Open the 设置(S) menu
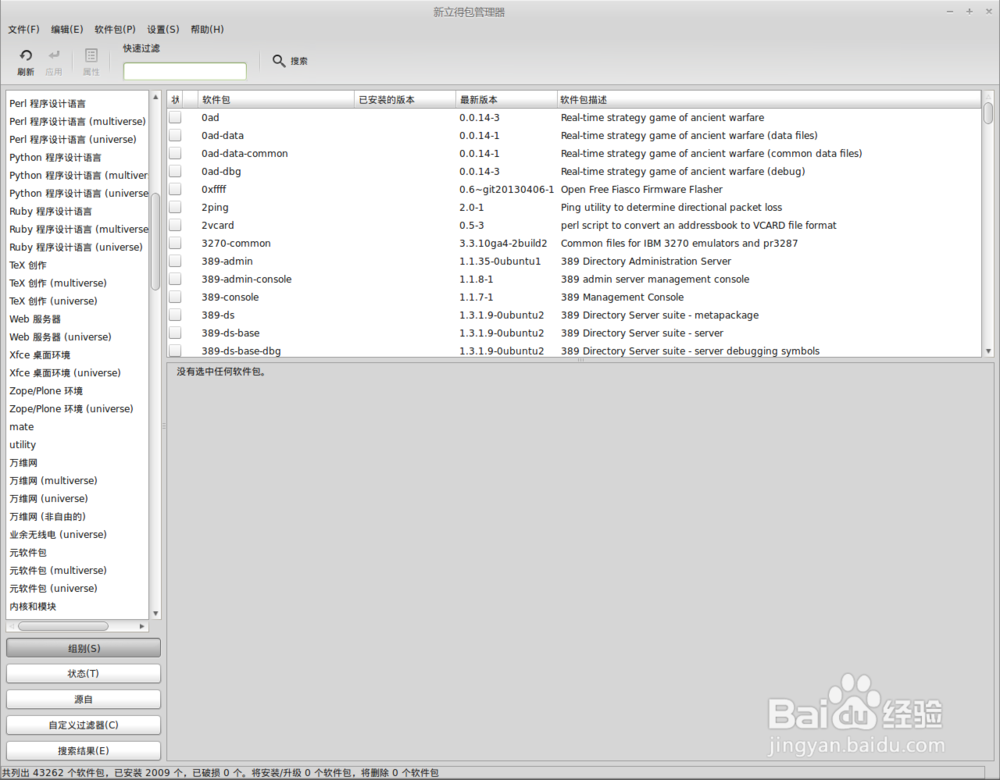Image resolution: width=1000 pixels, height=780 pixels. coord(161,29)
